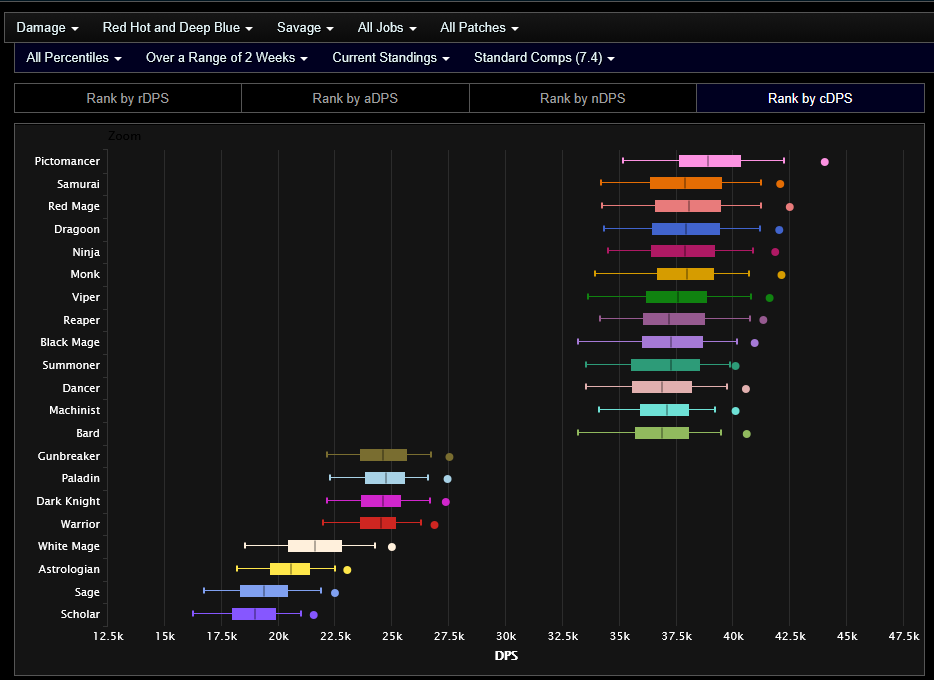Click the Dark Knight job label
The image size is (934, 680).
68,501
